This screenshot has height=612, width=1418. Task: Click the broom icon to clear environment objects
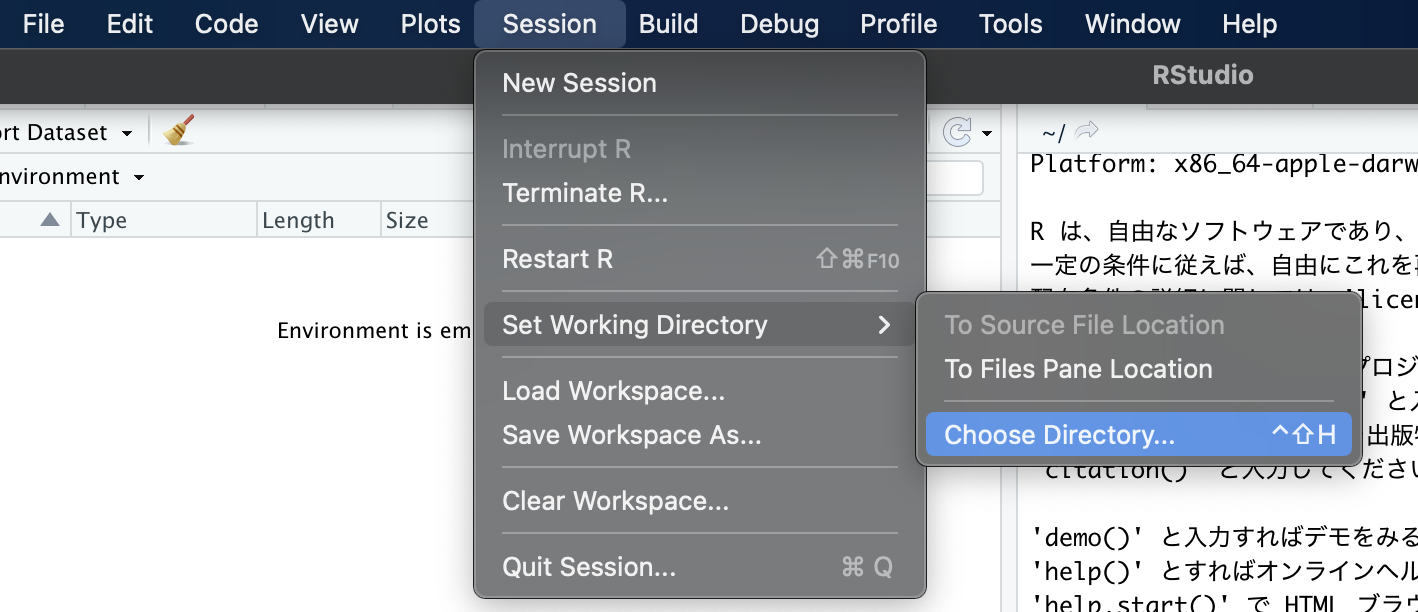[x=180, y=131]
